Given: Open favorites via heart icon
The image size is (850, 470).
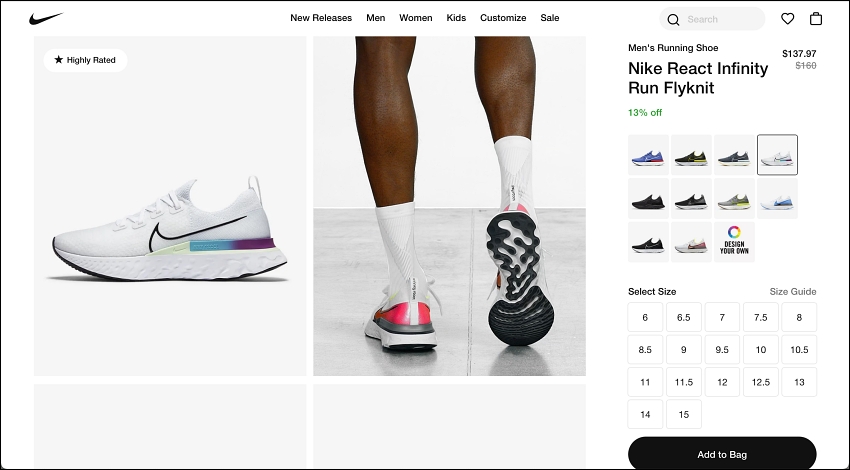Looking at the screenshot, I should (787, 18).
